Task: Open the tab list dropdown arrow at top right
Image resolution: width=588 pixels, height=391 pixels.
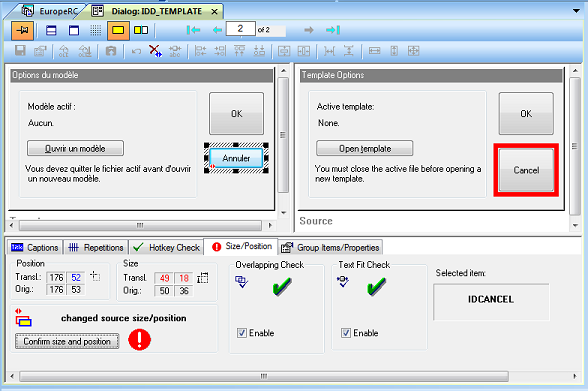Action: (576, 11)
